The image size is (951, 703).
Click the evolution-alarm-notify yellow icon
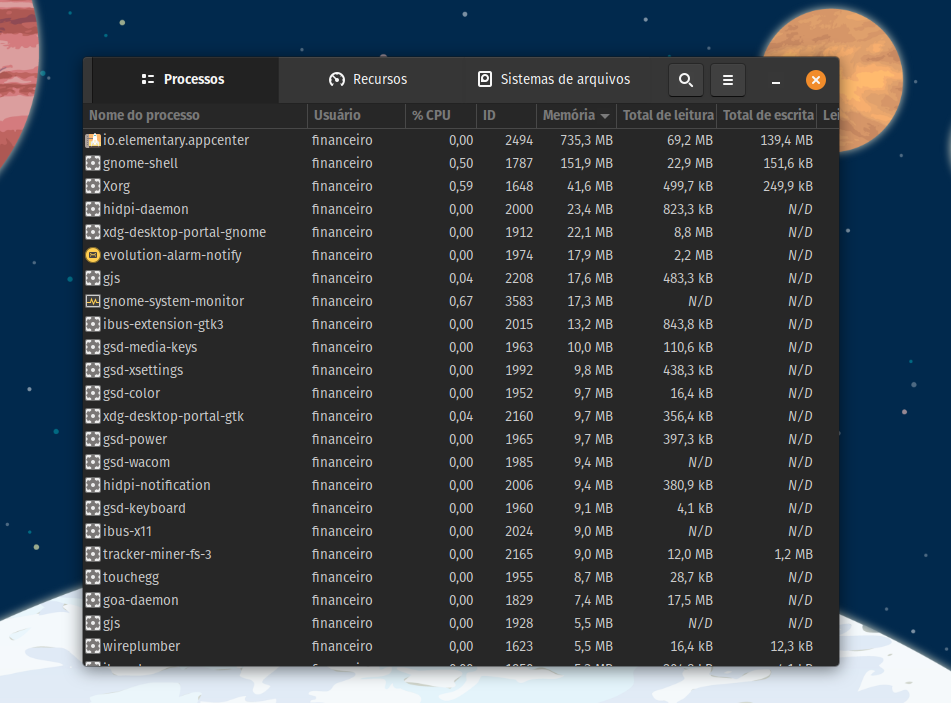coord(93,255)
